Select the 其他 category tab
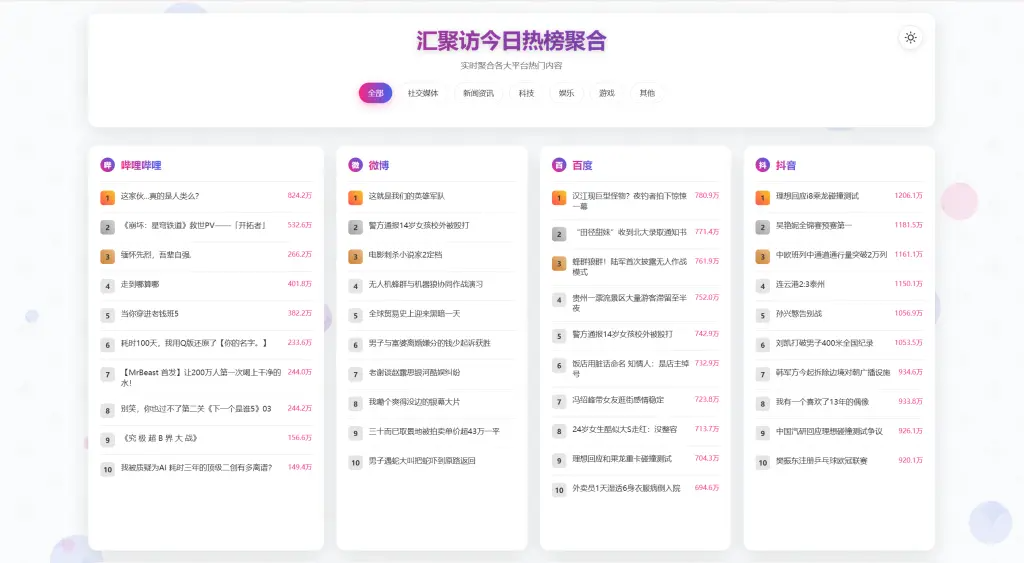The image size is (1024, 563). [x=647, y=93]
